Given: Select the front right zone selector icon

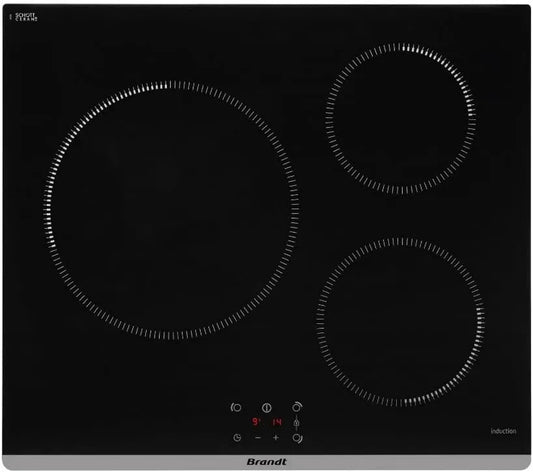Looking at the screenshot, I should [x=297, y=438].
